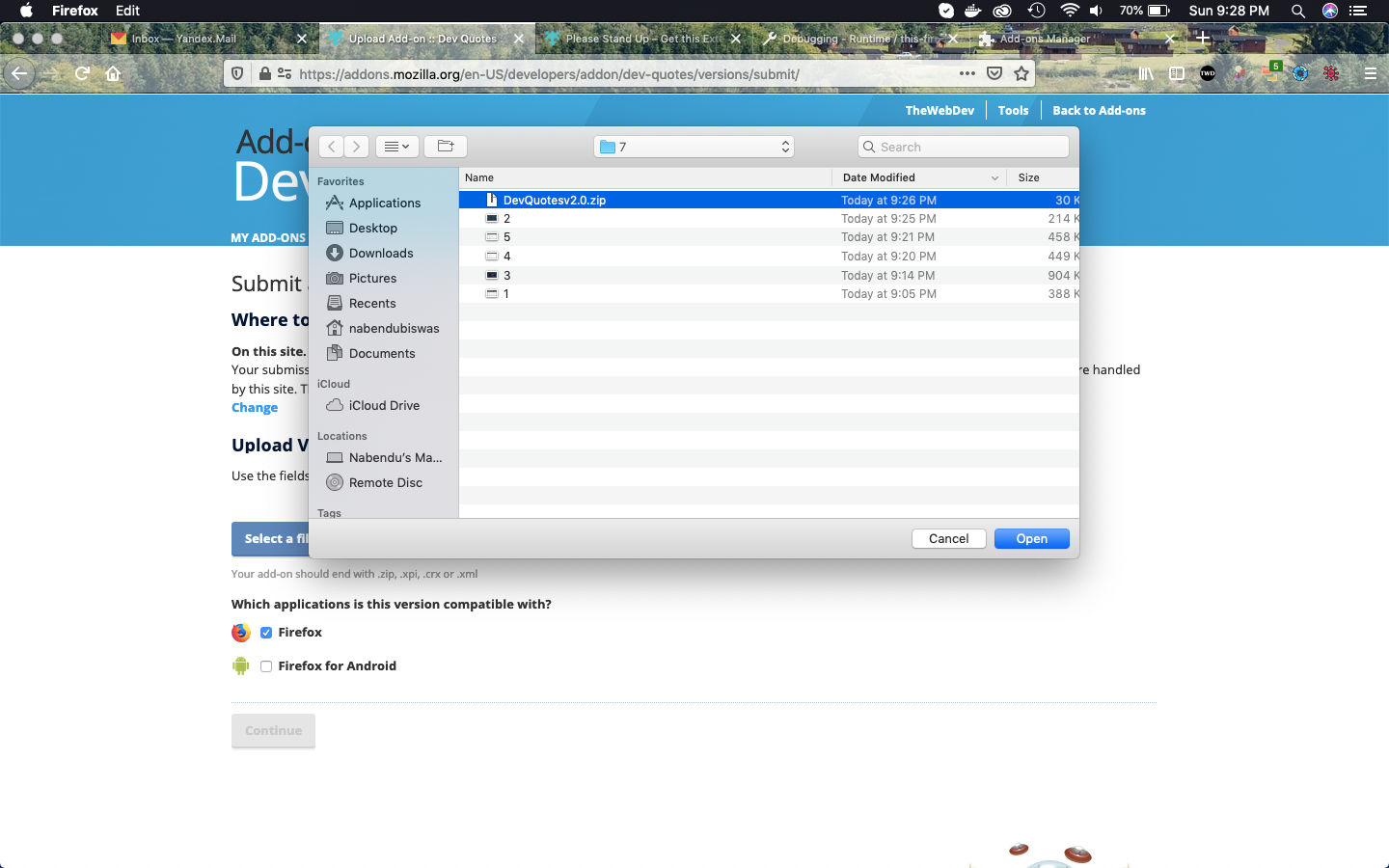Open the Apple menu

tap(26, 11)
